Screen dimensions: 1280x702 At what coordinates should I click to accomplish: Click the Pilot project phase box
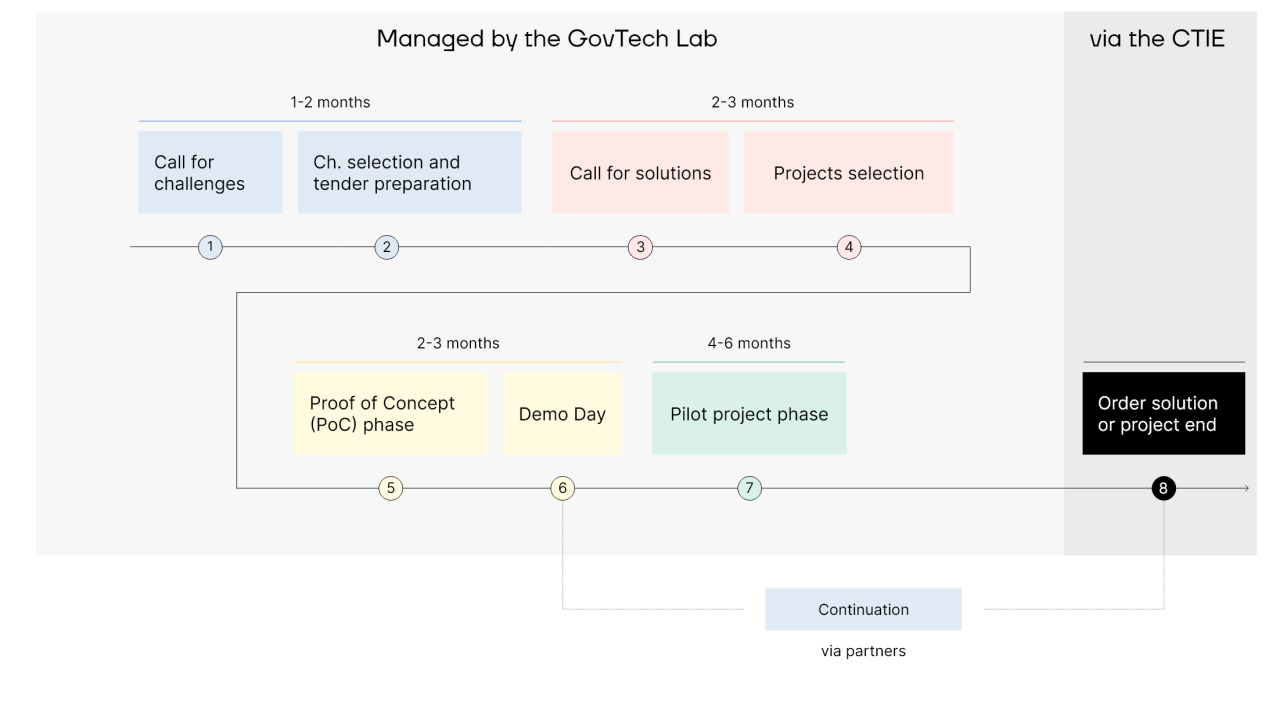tap(749, 413)
